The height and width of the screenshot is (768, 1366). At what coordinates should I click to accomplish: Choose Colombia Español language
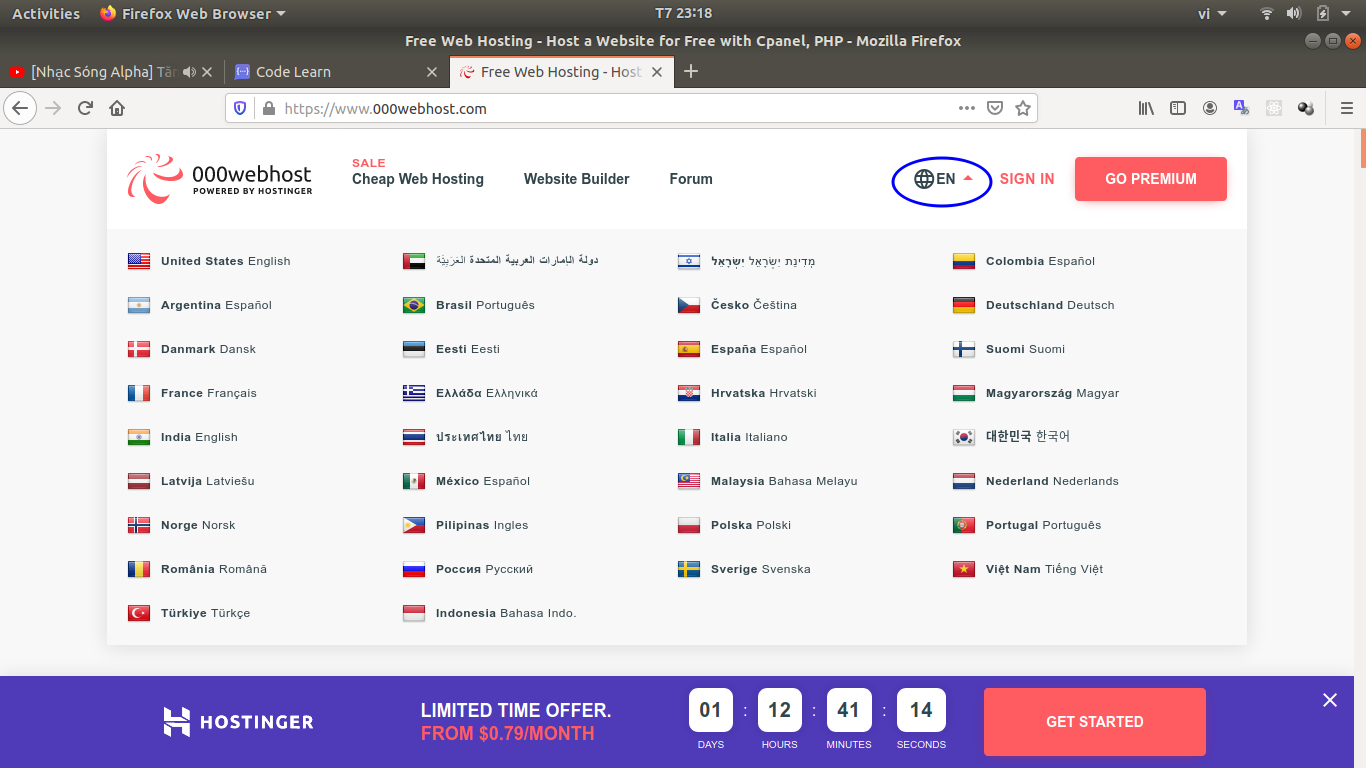pyautogui.click(x=1024, y=261)
